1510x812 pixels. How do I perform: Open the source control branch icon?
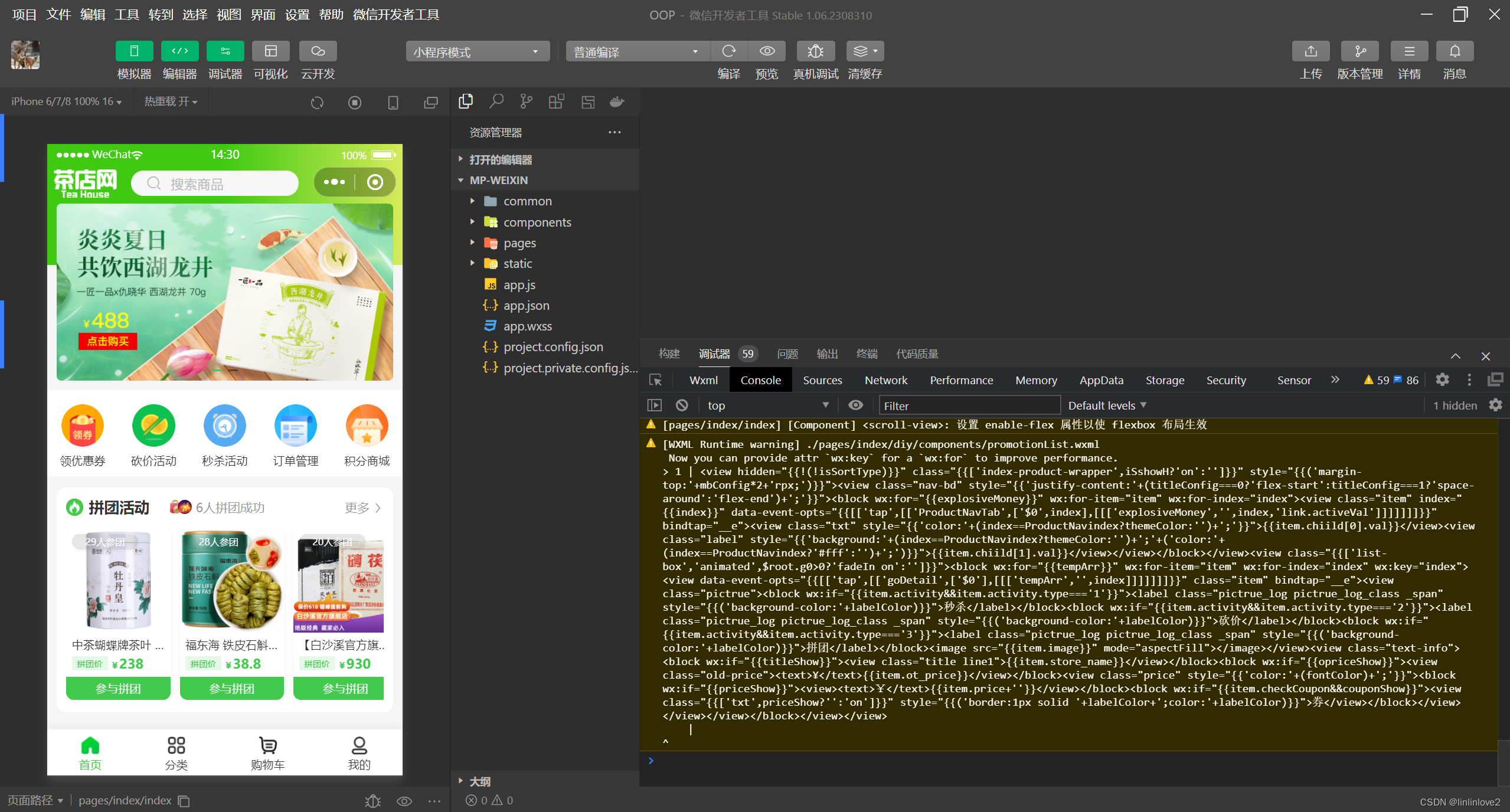pyautogui.click(x=526, y=102)
